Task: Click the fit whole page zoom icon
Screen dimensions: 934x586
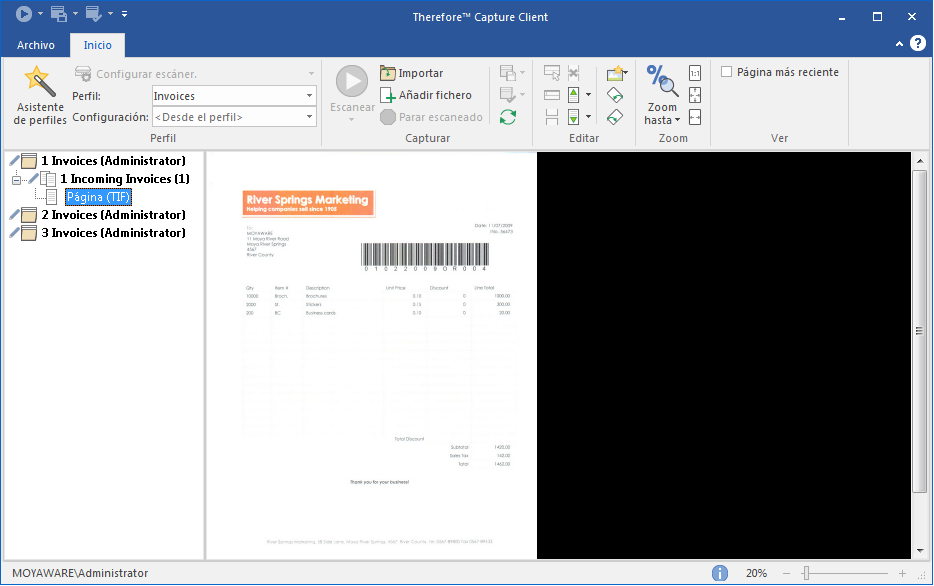Action: point(695,95)
